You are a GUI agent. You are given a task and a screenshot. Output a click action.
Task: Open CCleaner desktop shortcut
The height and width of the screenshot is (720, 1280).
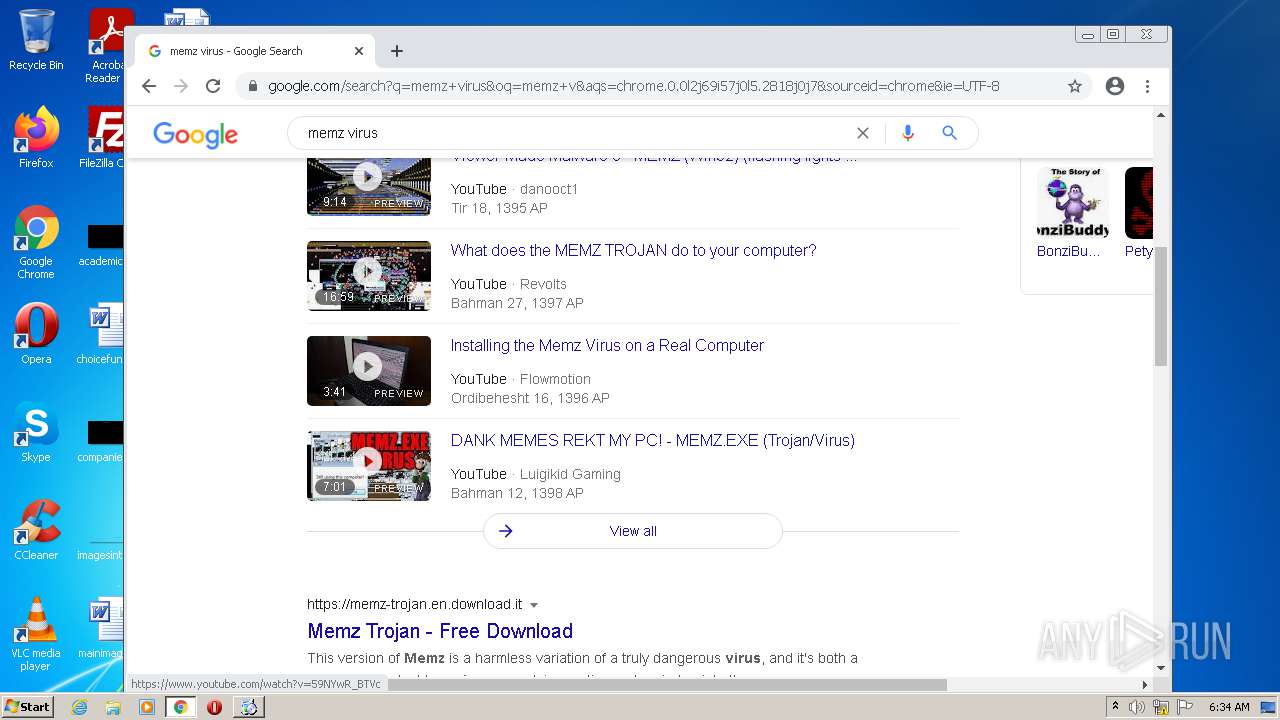click(36, 530)
